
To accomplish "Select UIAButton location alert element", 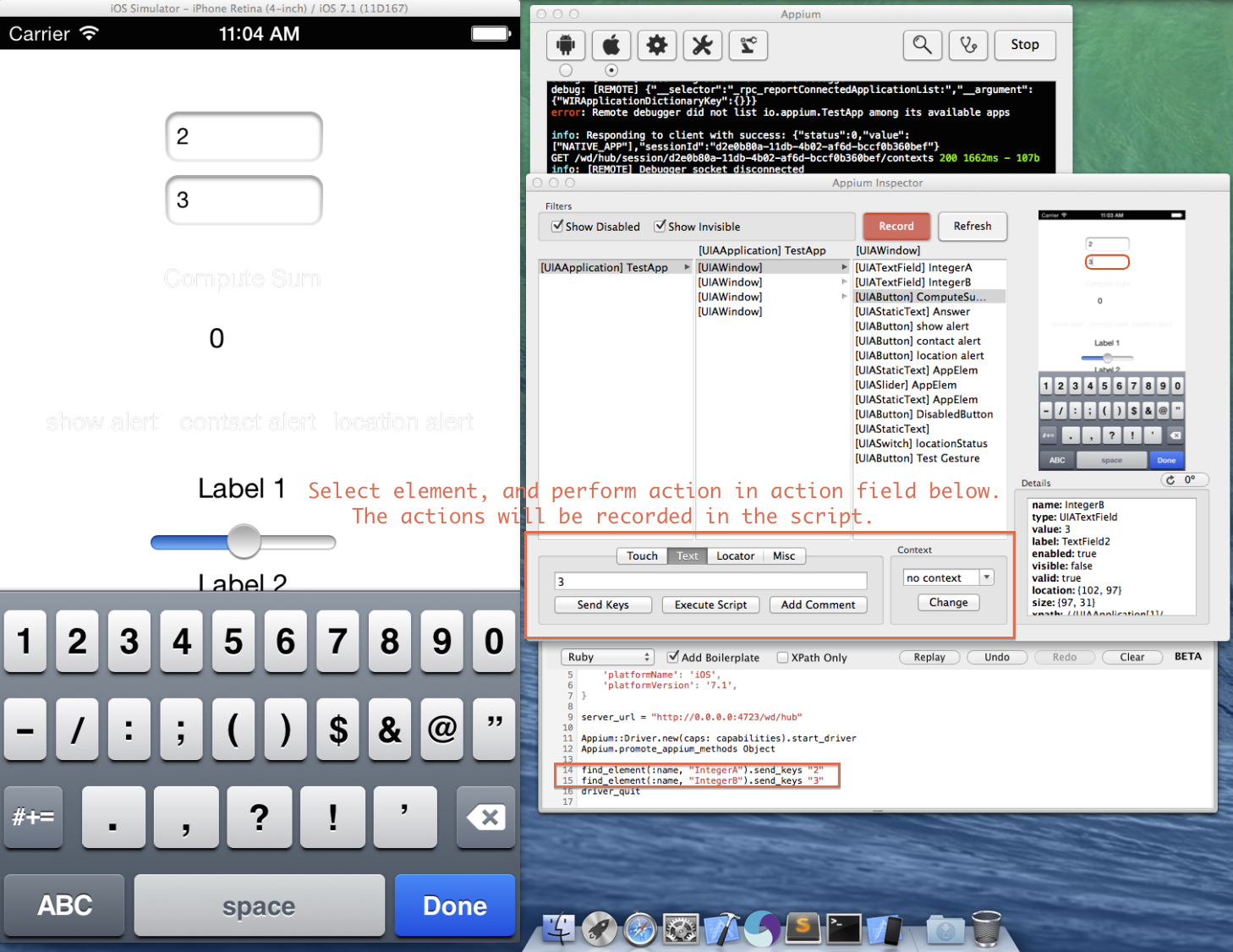I will point(929,355).
